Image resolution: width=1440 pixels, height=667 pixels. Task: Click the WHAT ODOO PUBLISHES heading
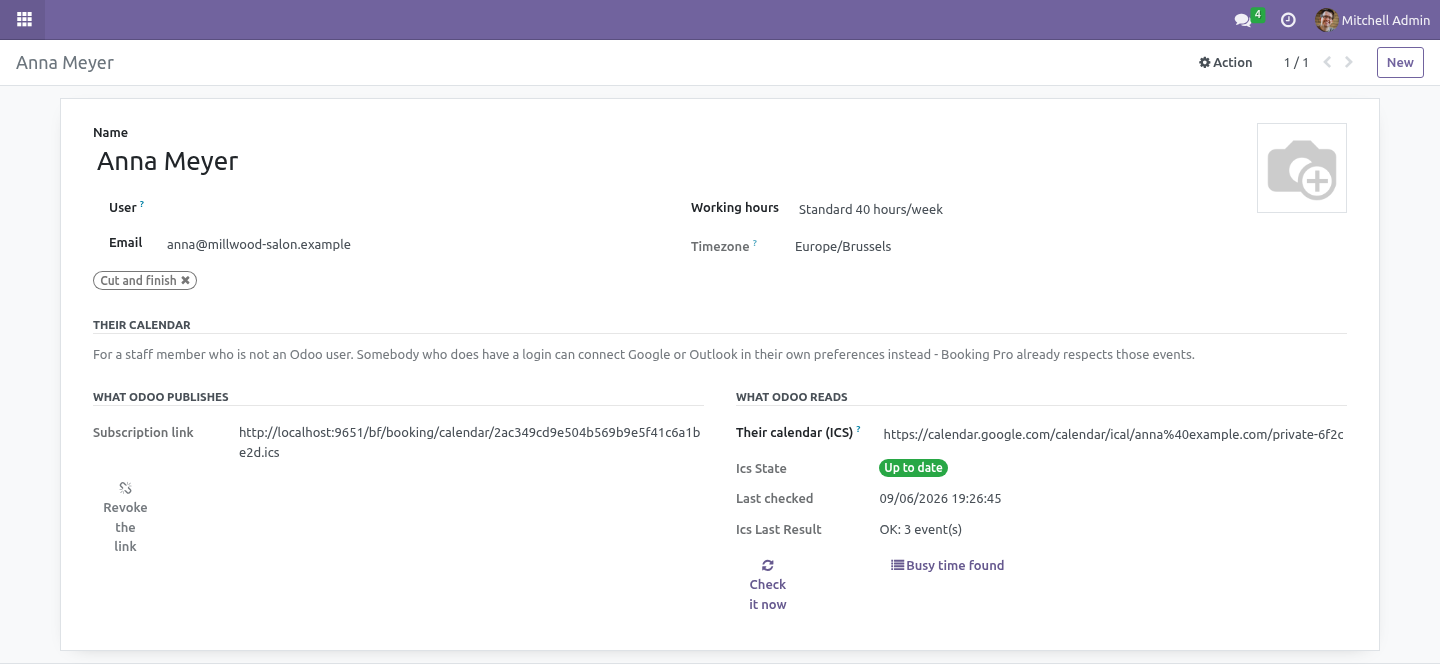pyautogui.click(x=161, y=397)
